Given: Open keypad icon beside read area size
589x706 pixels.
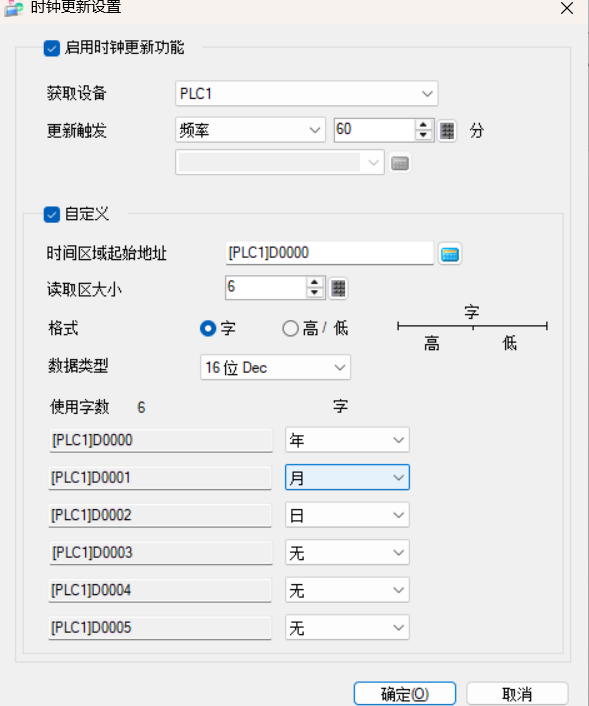Looking at the screenshot, I should click(339, 288).
